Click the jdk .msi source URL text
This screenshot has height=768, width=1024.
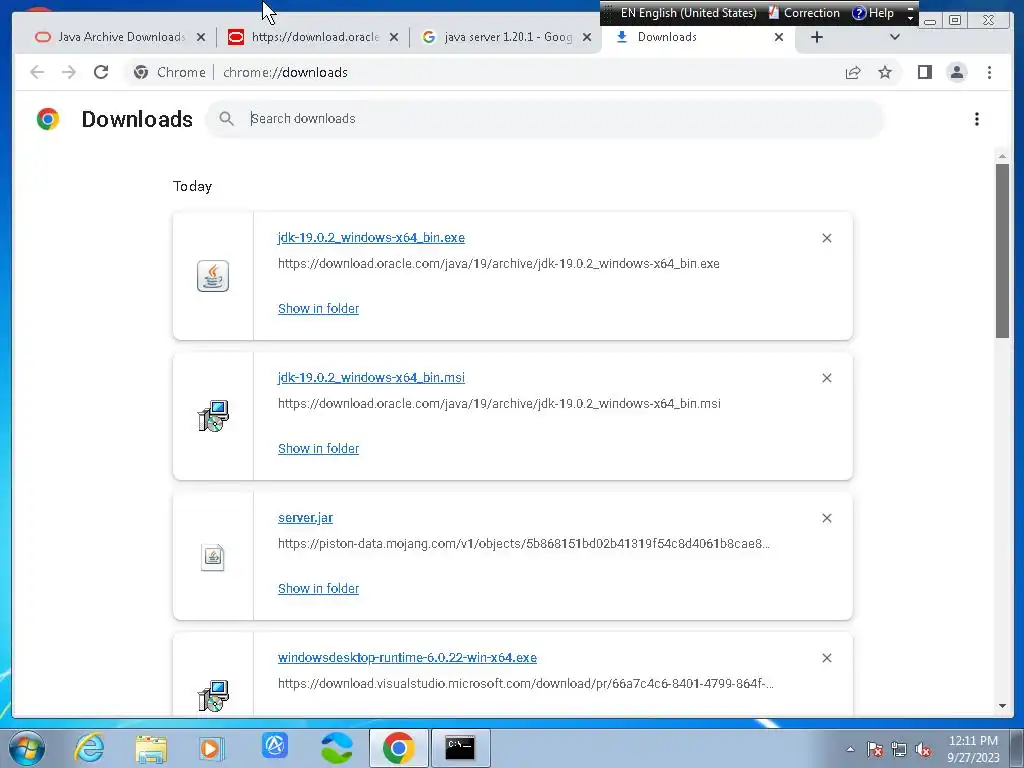(x=499, y=404)
